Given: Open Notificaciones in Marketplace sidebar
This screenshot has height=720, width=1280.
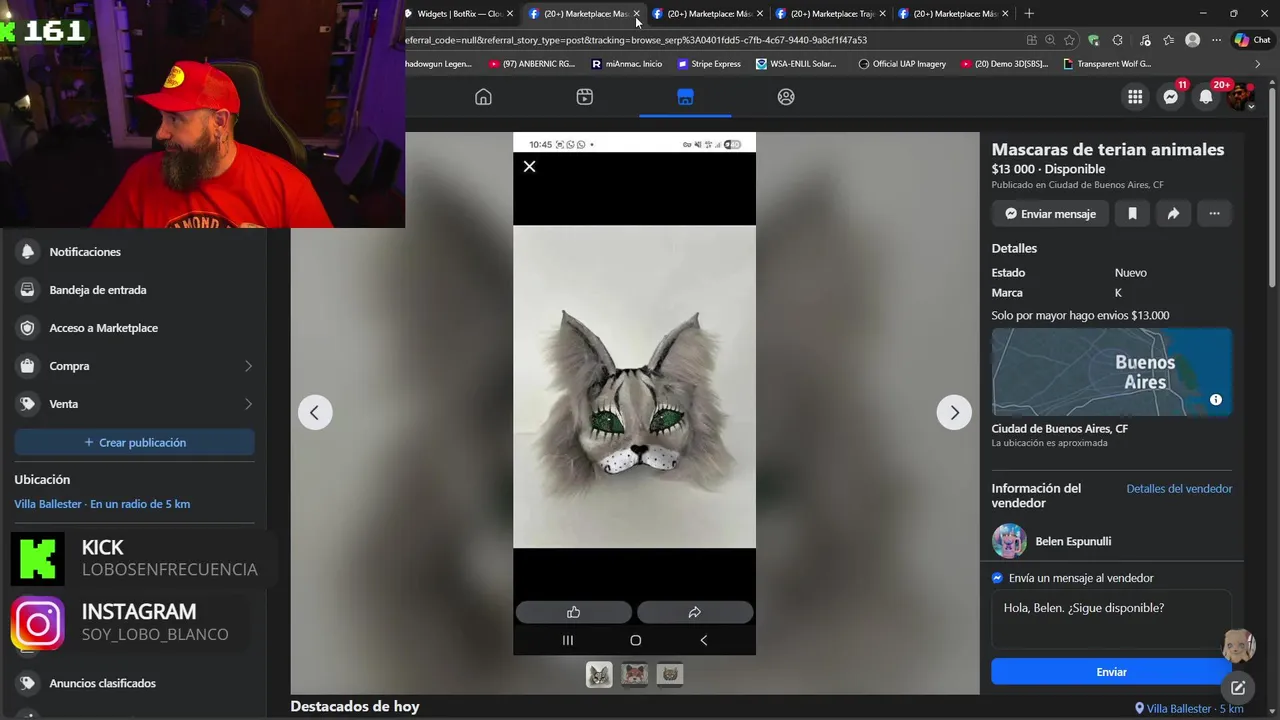Looking at the screenshot, I should (134, 252).
